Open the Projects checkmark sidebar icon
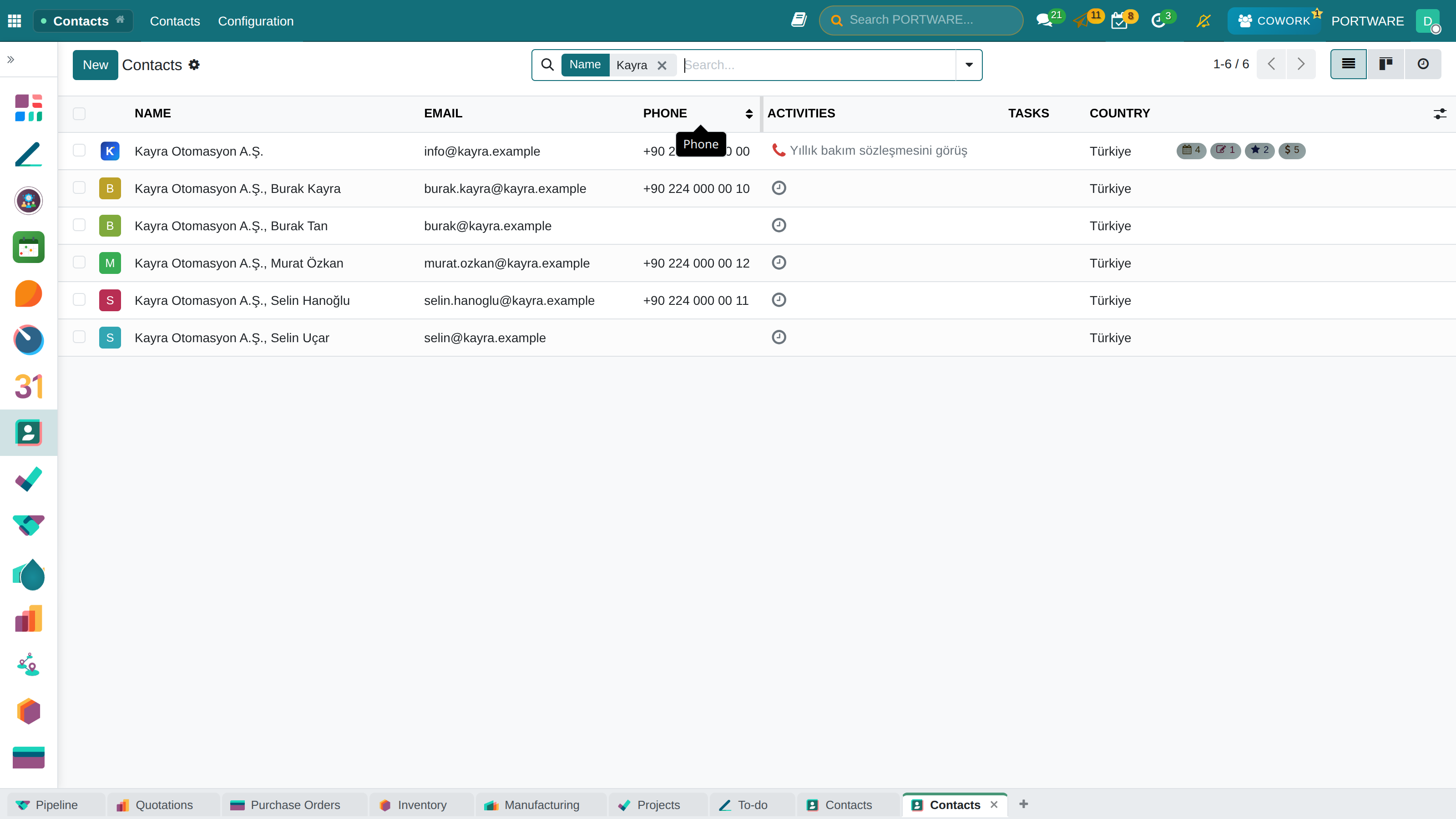The width and height of the screenshot is (1456, 819). (28, 479)
